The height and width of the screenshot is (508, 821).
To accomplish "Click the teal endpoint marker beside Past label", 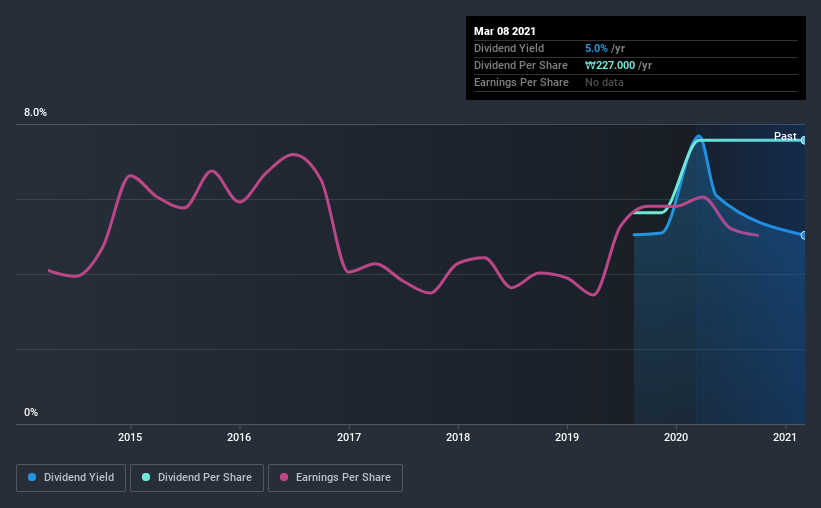I will click(804, 140).
